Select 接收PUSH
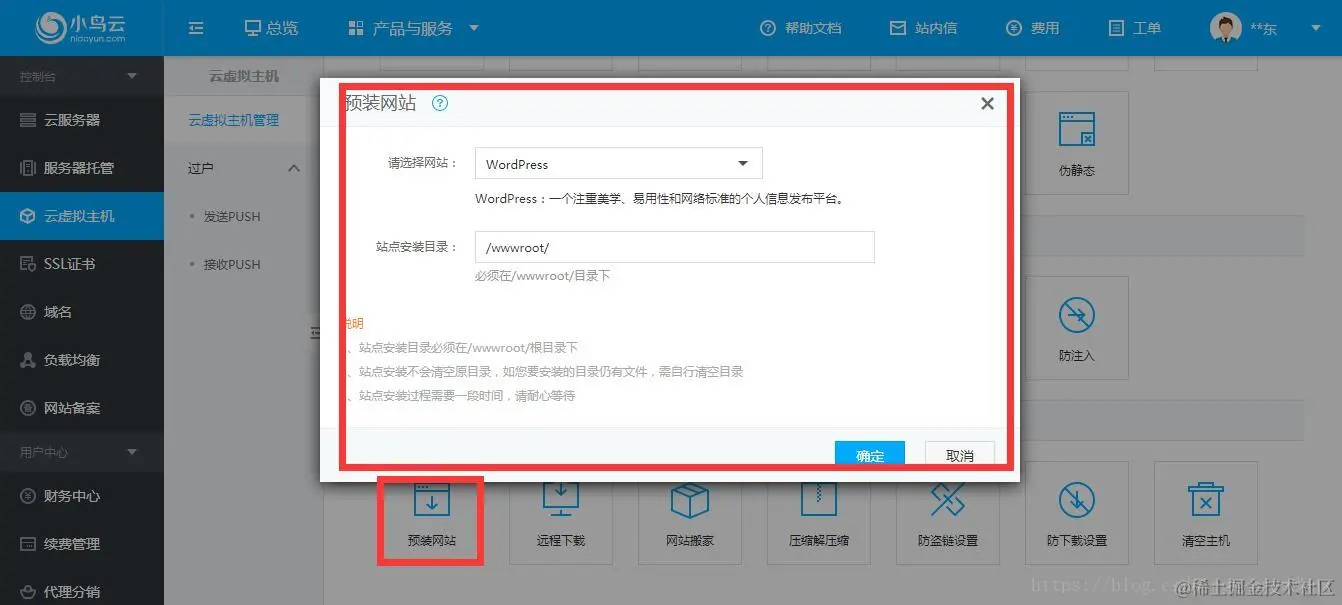1342x605 pixels. pos(232,264)
